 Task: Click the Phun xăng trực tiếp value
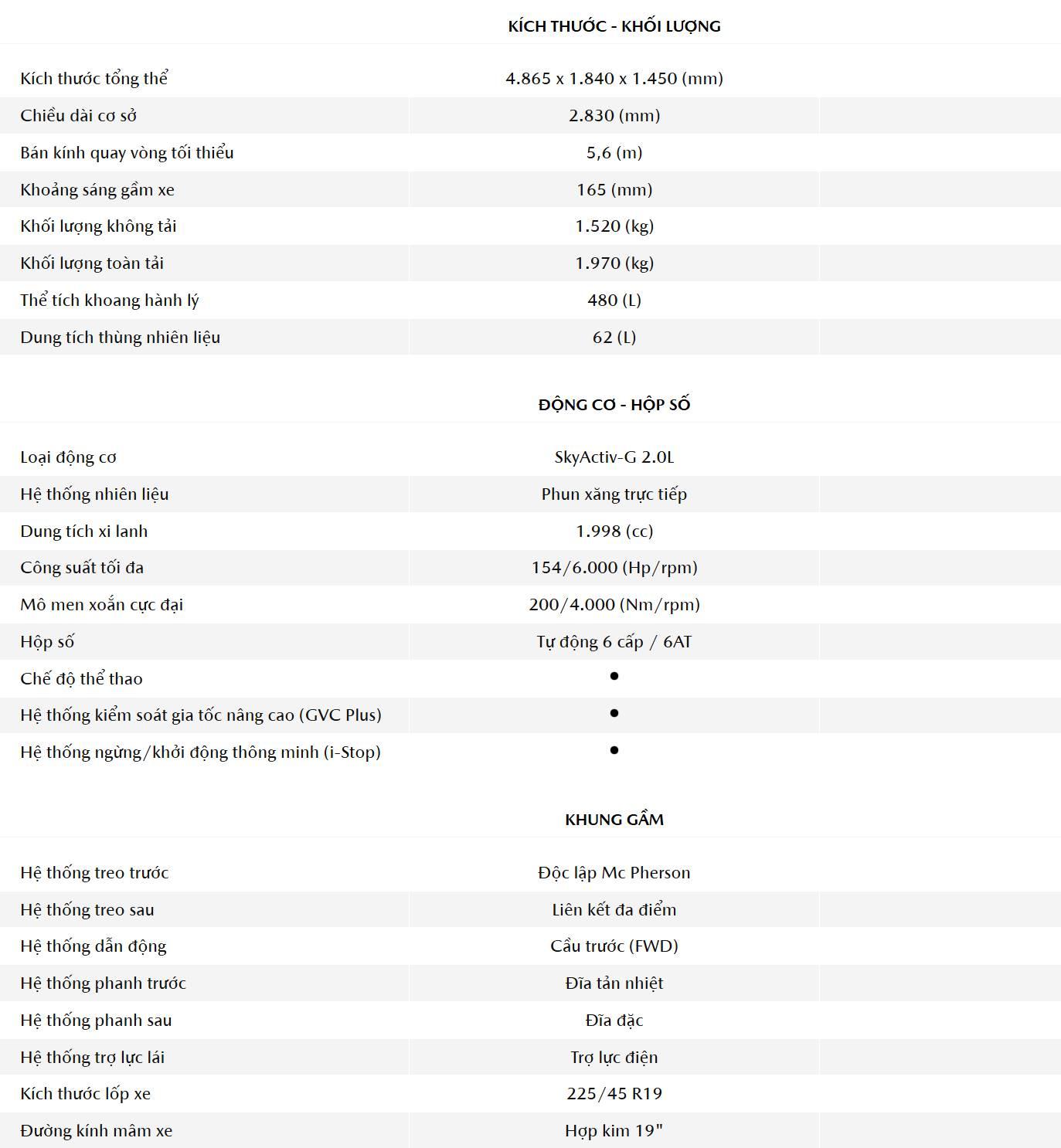(x=614, y=494)
